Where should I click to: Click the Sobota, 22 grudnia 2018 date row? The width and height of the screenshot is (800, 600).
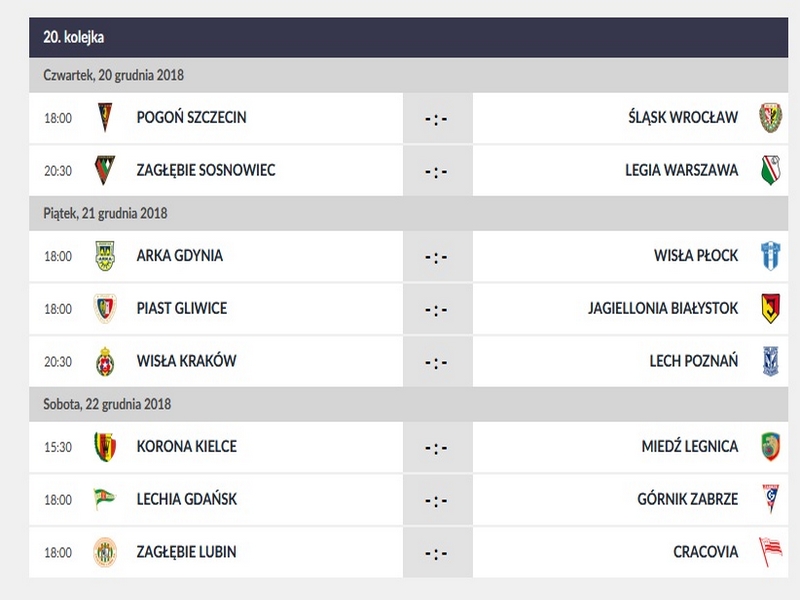tap(107, 404)
